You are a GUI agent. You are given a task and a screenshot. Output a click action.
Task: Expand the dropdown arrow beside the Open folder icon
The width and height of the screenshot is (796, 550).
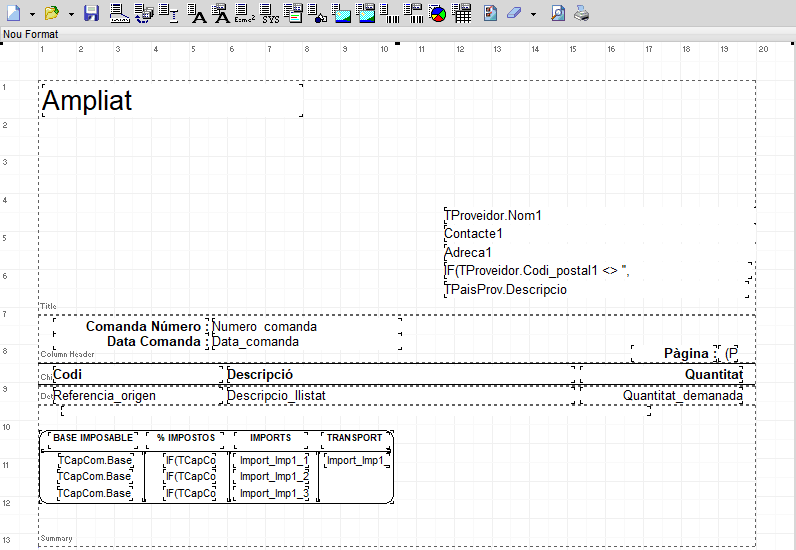click(71, 14)
